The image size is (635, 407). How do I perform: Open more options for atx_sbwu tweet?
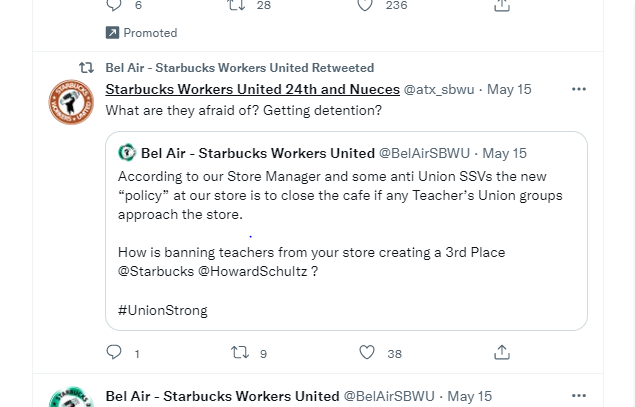(x=579, y=89)
